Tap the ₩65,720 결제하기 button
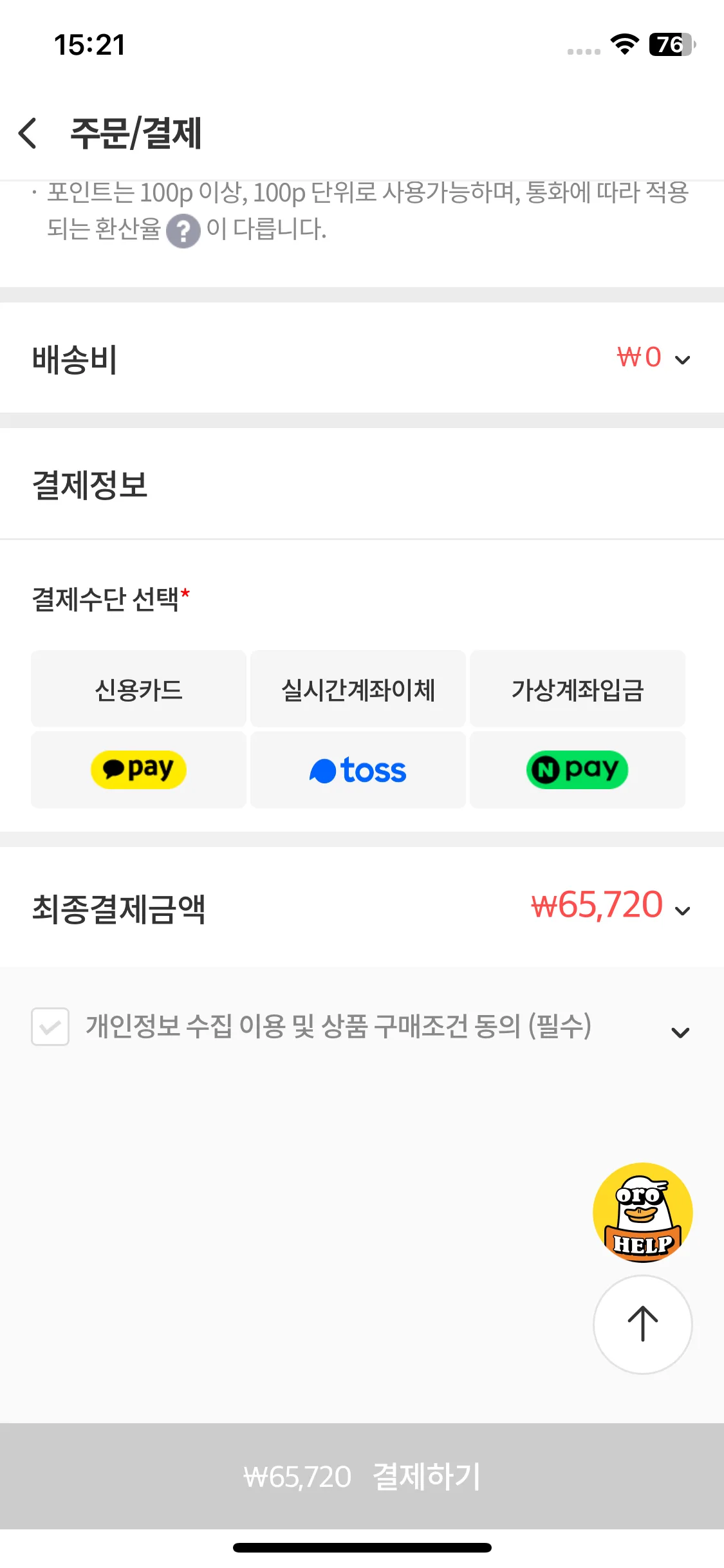The height and width of the screenshot is (1568, 724). [362, 1476]
